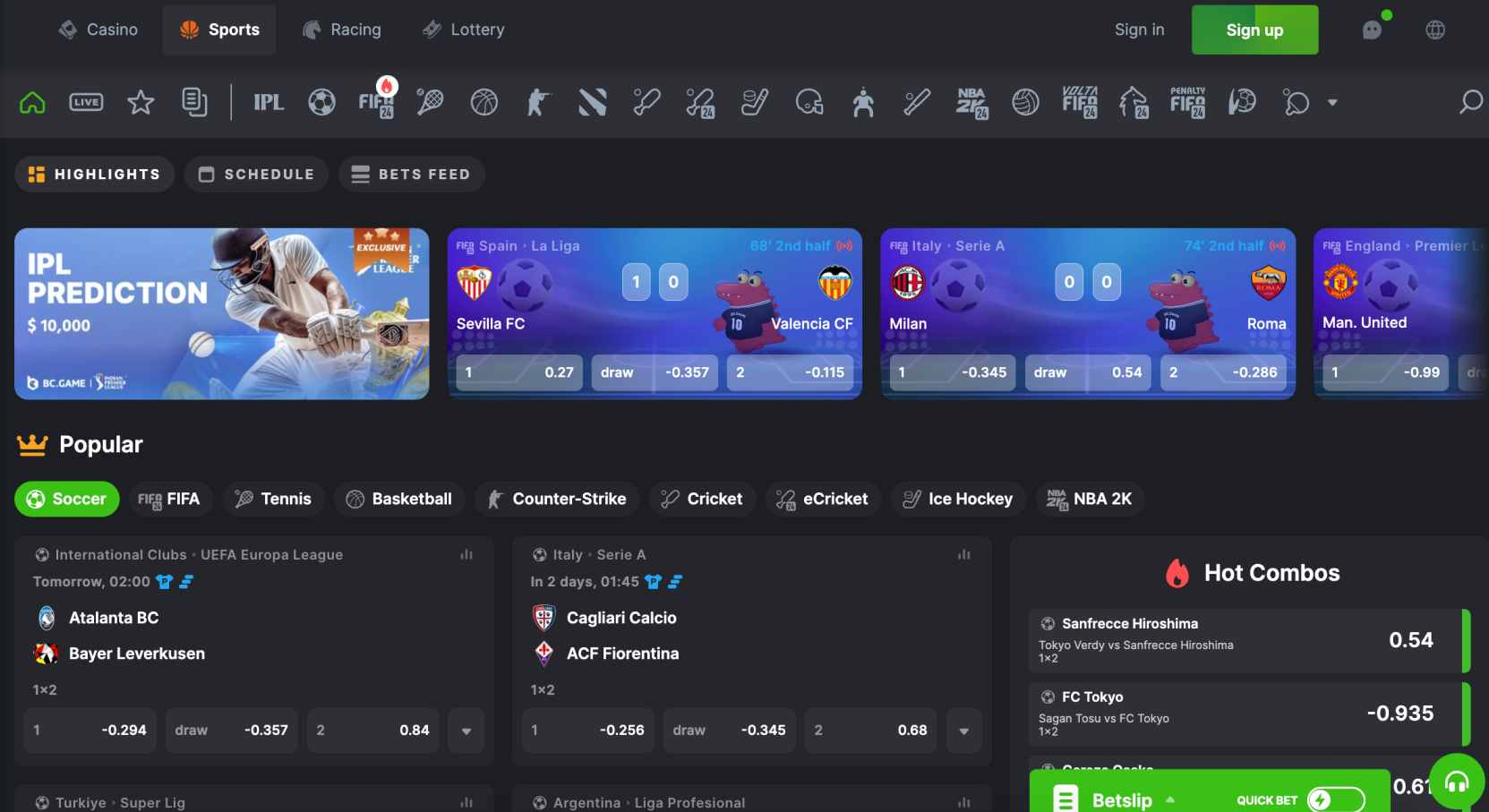Viewport: 1489px width, 812px height.
Task: Open favorites star icon
Action: tap(141, 102)
